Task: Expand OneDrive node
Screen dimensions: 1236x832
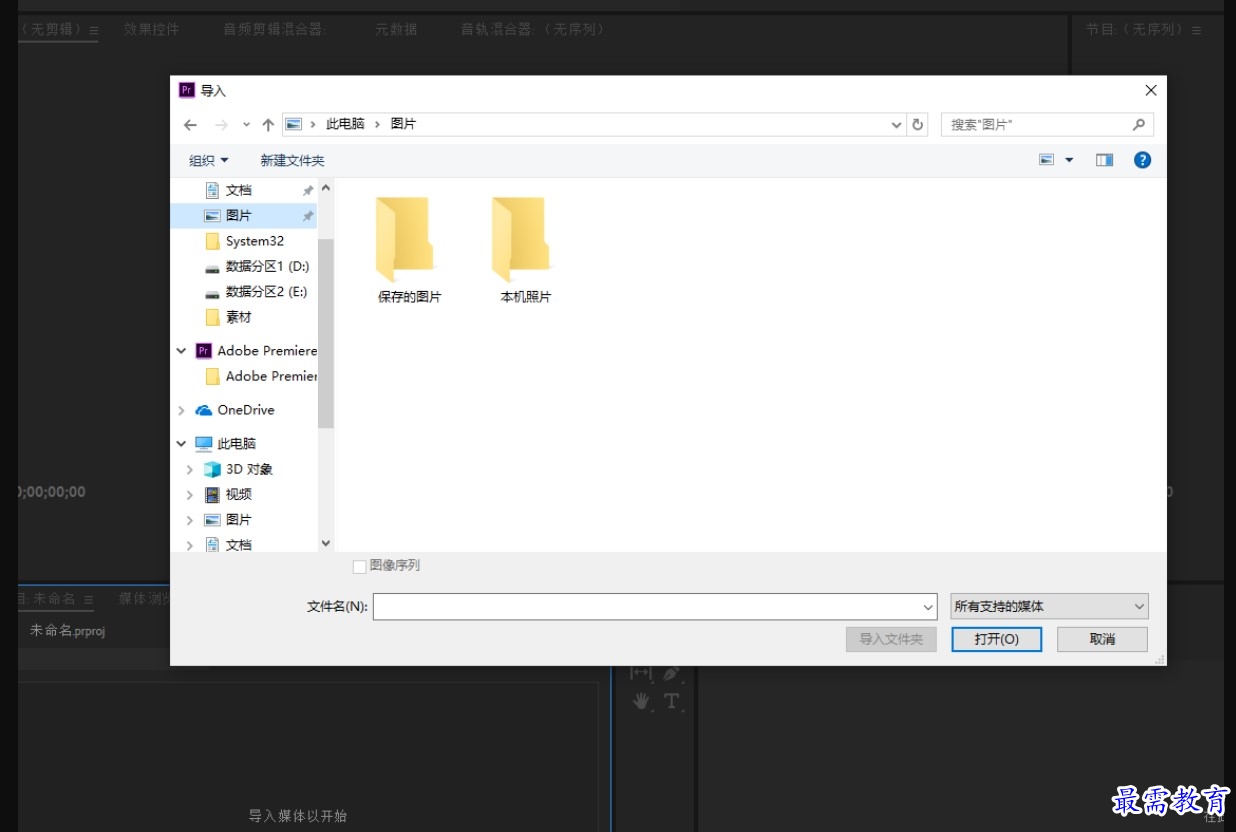Action: pyautogui.click(x=181, y=410)
